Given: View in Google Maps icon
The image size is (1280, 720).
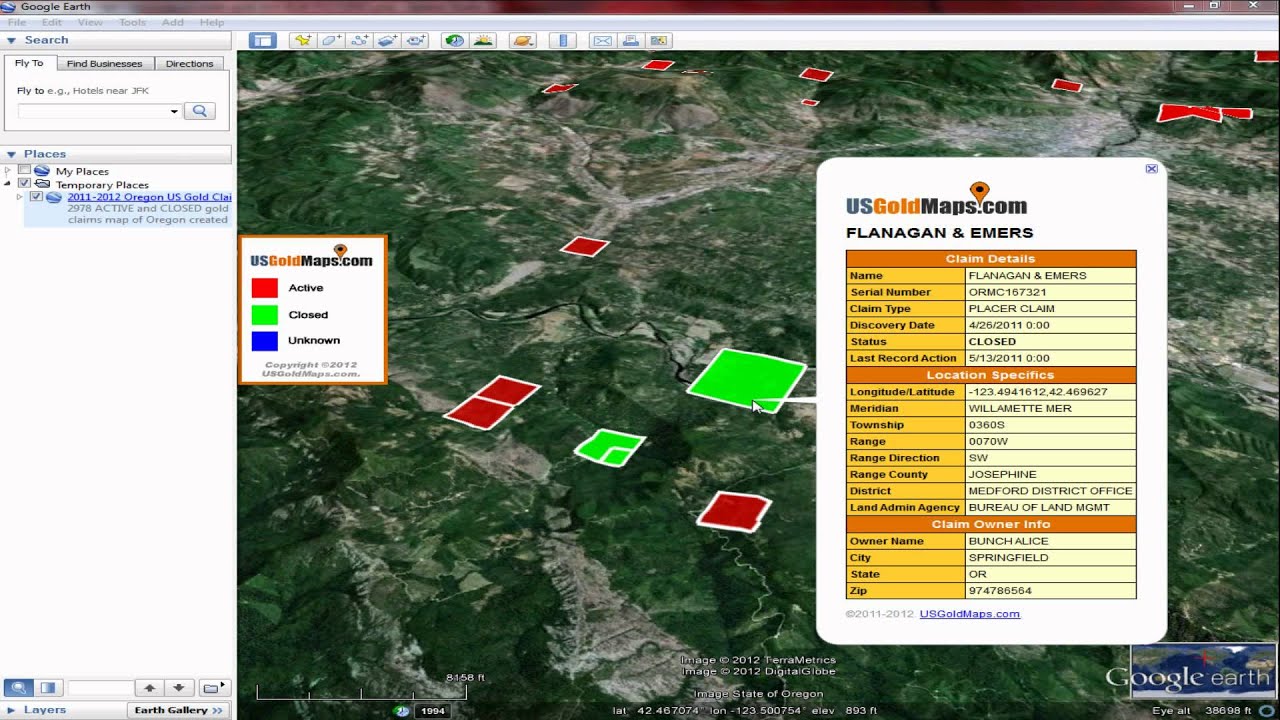Looking at the screenshot, I should coord(658,41).
